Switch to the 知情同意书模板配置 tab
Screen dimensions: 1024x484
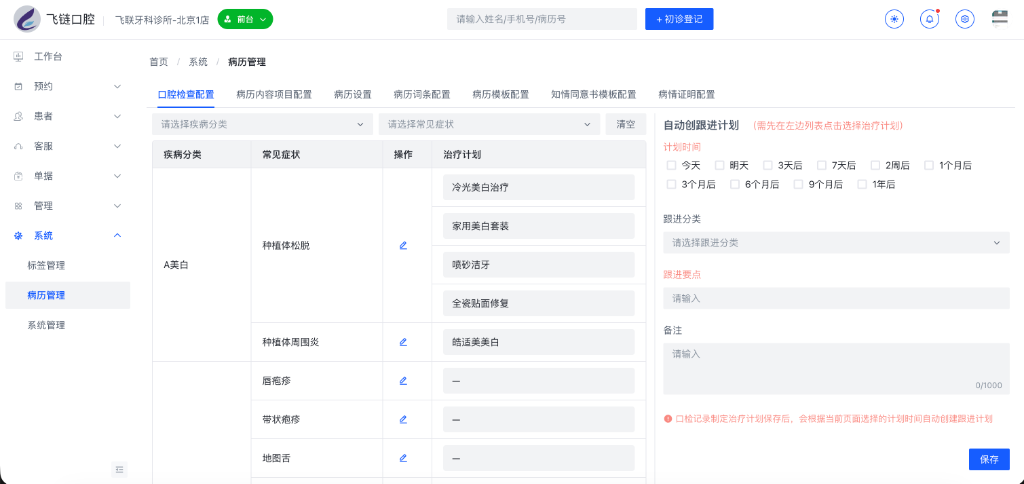click(x=594, y=95)
